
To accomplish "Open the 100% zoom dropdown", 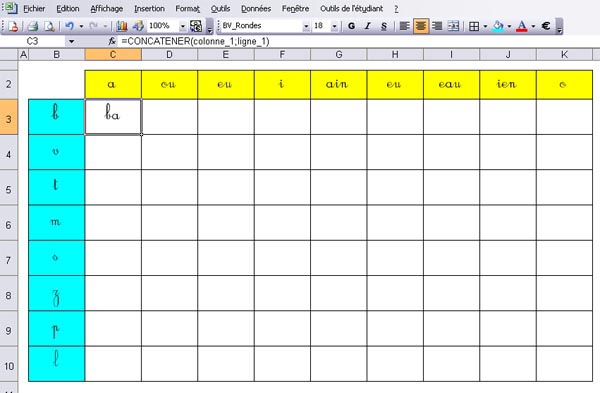I will (183, 26).
